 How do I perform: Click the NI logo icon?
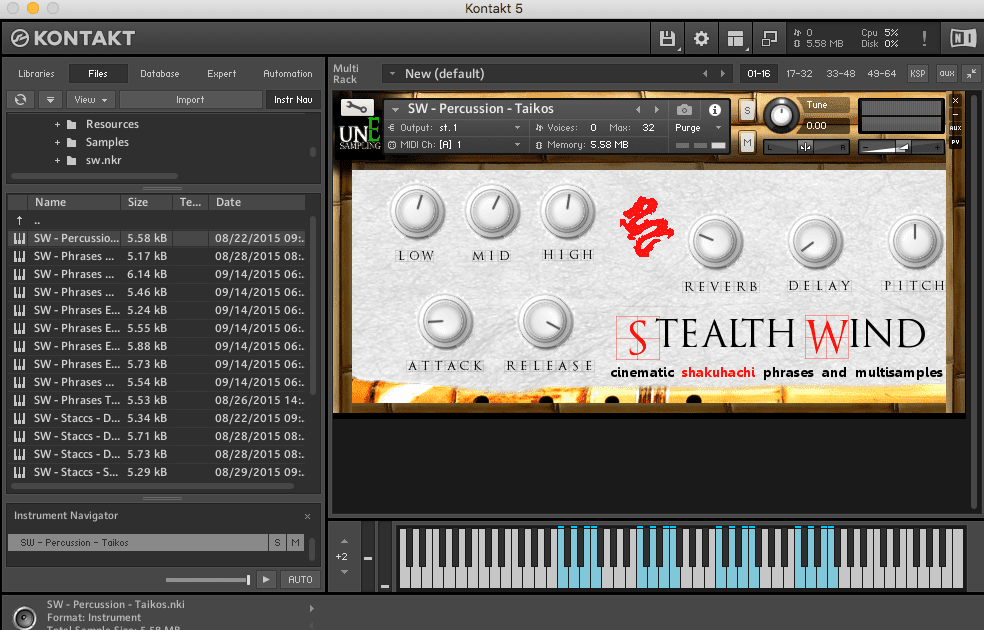(962, 39)
